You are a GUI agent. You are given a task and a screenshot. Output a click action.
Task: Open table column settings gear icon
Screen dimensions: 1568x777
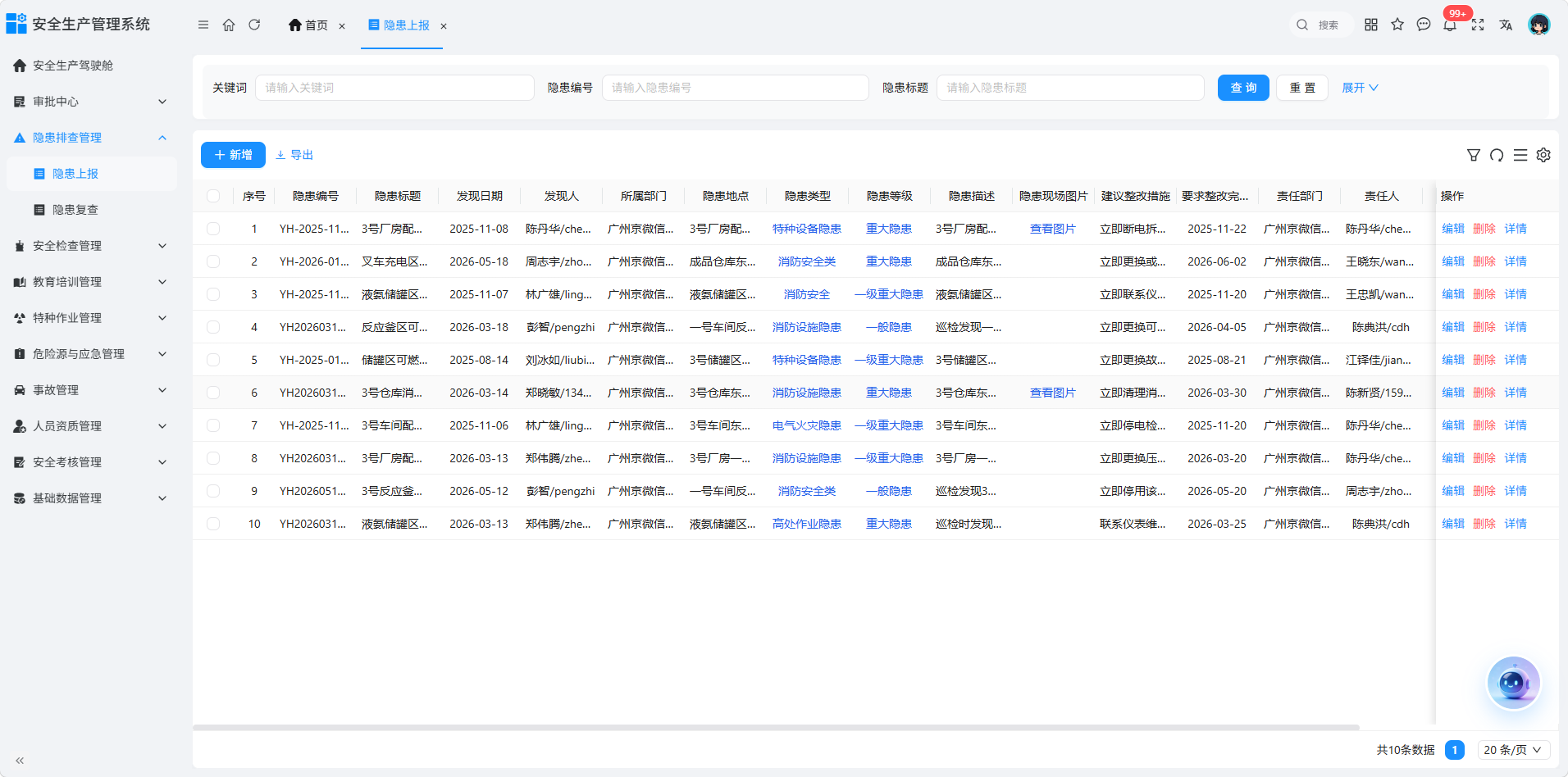coord(1543,155)
